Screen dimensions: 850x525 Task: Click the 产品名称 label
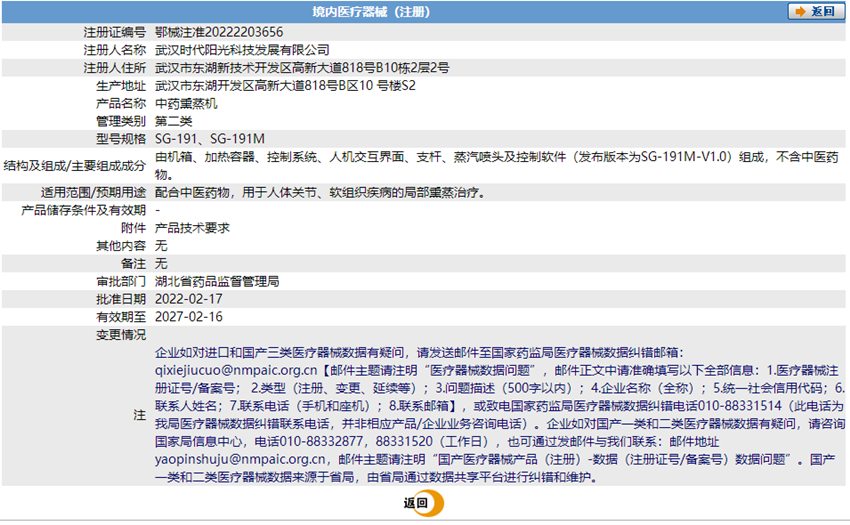click(121, 103)
